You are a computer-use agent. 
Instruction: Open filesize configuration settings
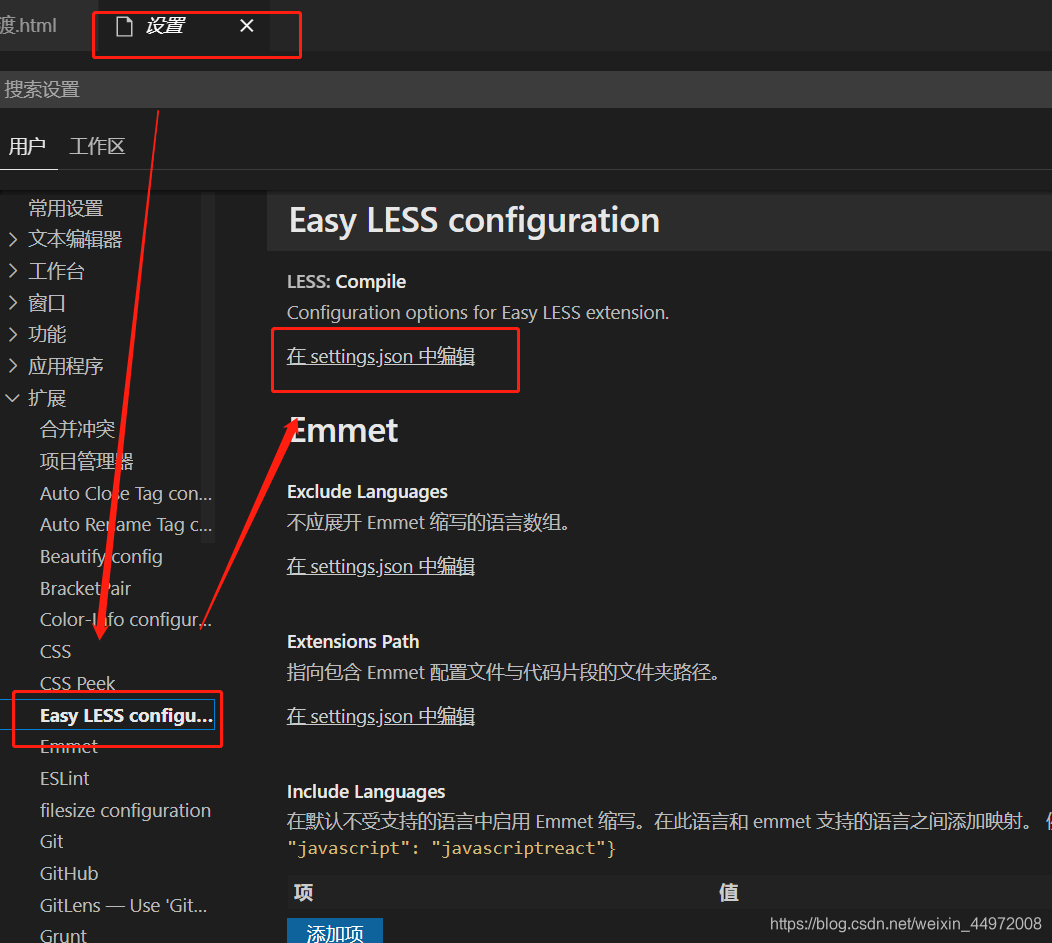tap(125, 810)
